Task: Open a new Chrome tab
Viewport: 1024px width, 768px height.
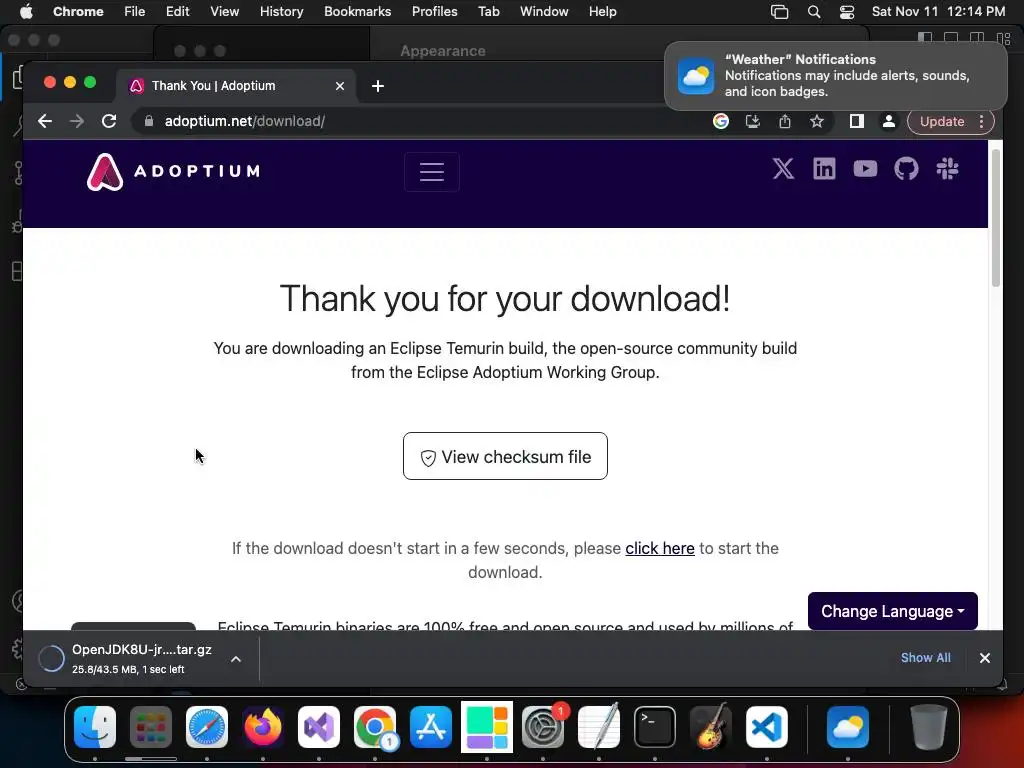Action: (x=377, y=86)
